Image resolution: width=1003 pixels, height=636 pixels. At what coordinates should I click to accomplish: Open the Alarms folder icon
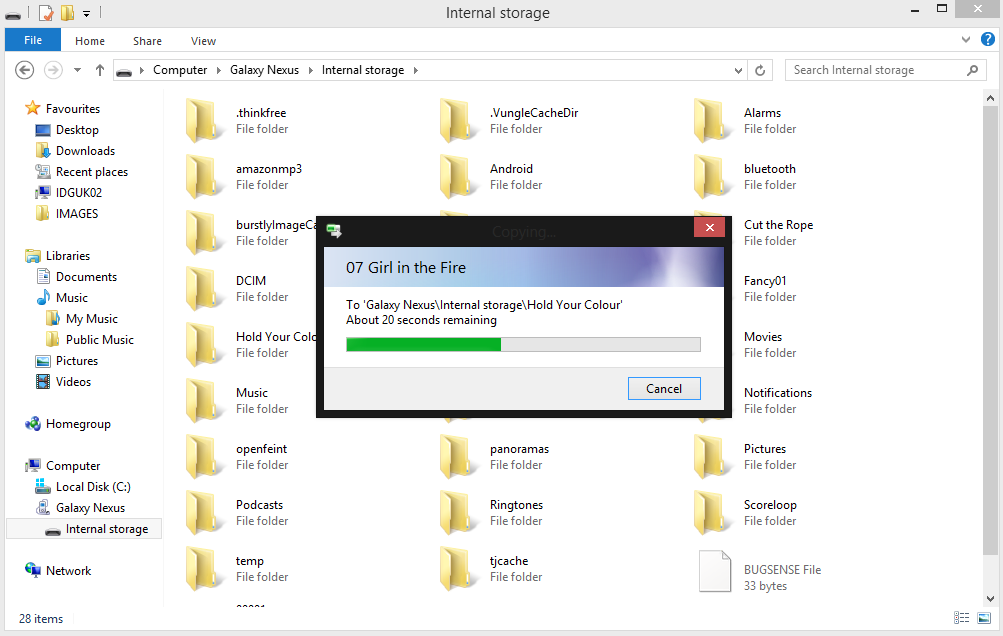pos(709,120)
